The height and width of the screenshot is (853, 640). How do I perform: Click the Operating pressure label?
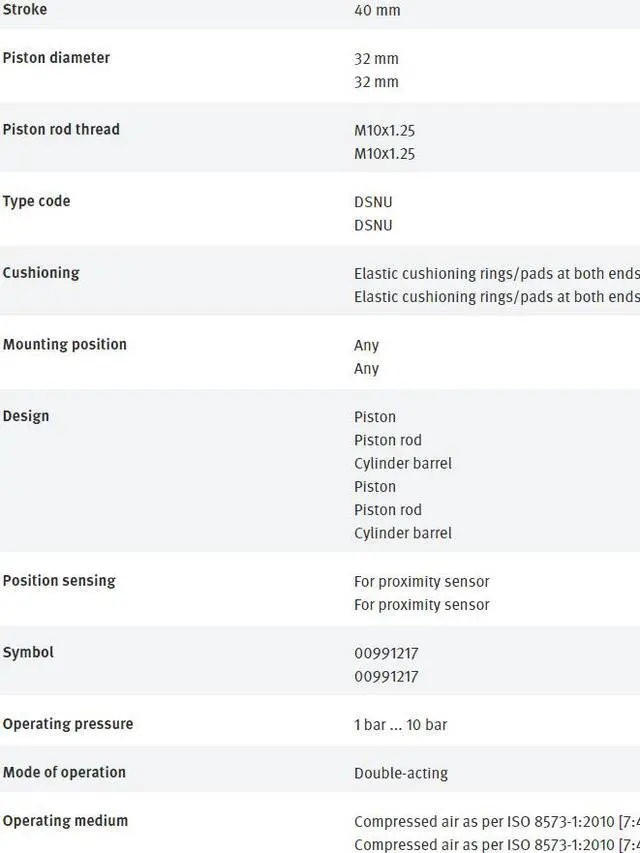(x=68, y=724)
